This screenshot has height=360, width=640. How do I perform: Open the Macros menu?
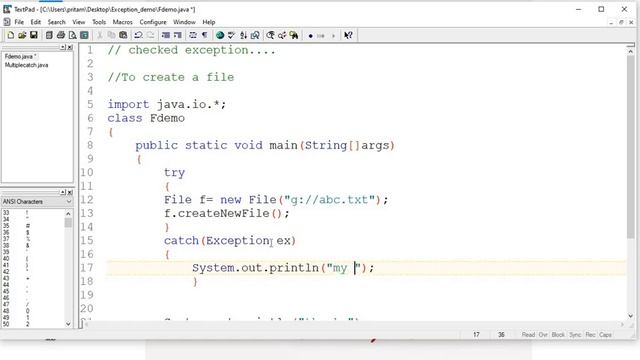point(122,22)
